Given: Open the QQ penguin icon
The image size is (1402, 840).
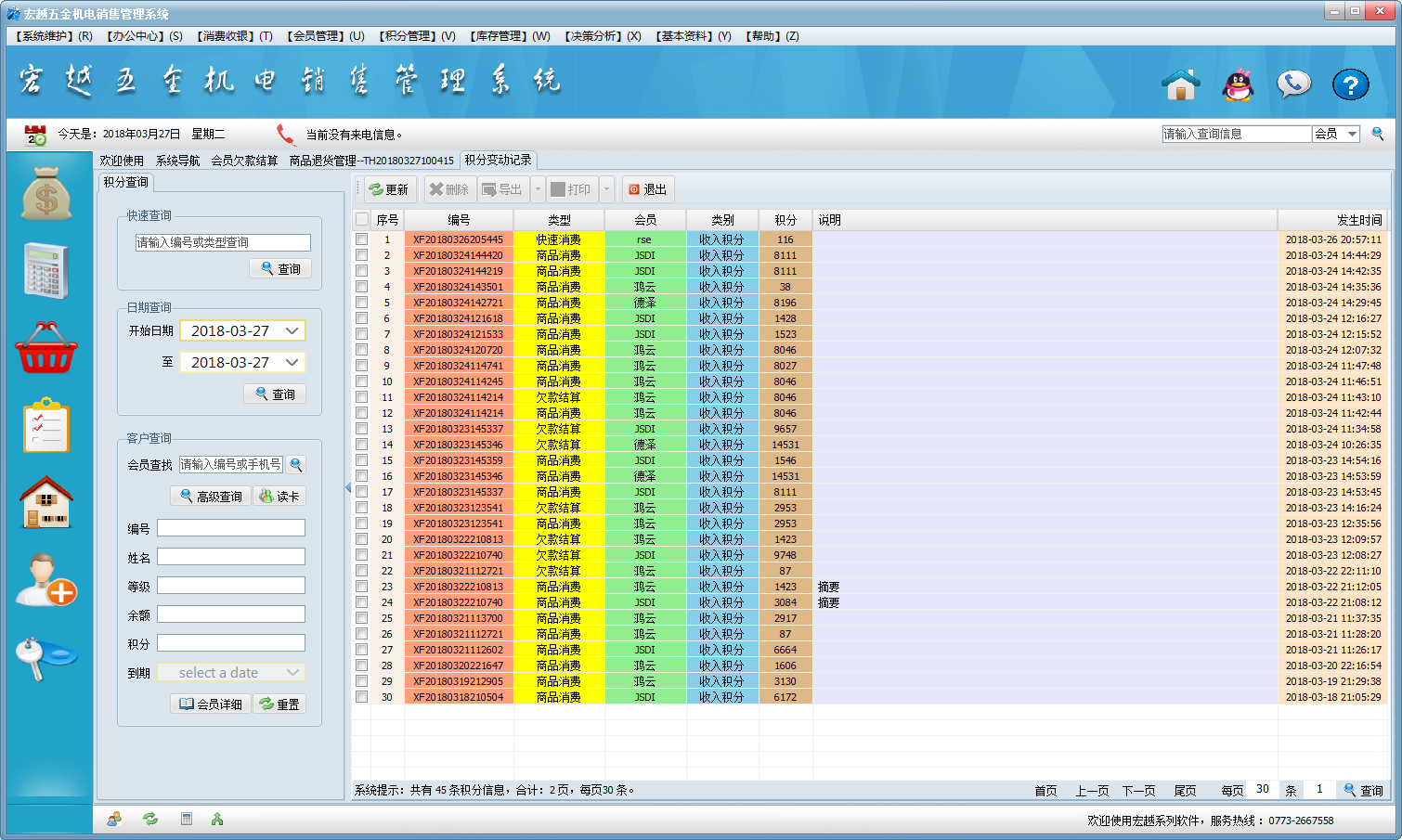Looking at the screenshot, I should tap(1238, 84).
